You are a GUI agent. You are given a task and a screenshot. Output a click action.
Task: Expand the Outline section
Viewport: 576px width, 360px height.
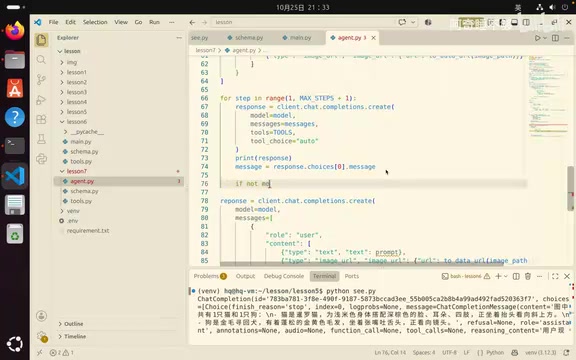tap(73, 324)
